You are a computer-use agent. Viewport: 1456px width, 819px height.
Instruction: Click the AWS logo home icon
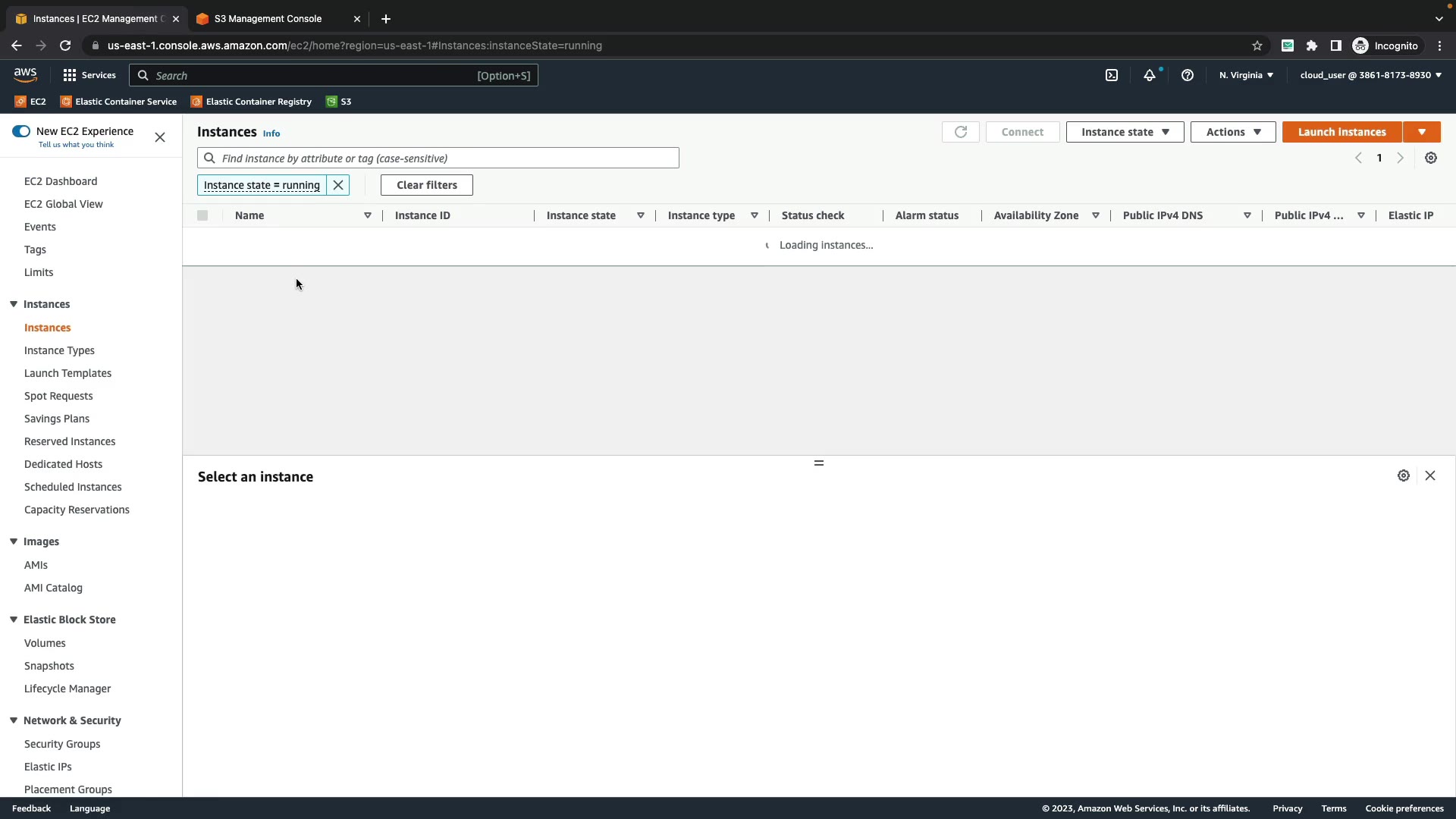[x=25, y=74]
